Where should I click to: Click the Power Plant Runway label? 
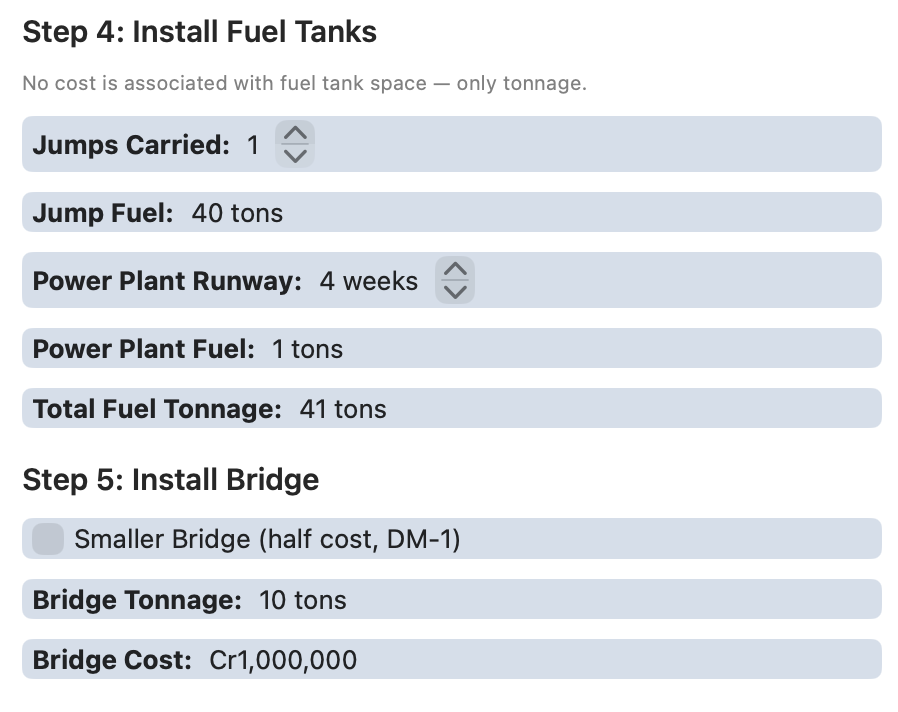point(167,281)
